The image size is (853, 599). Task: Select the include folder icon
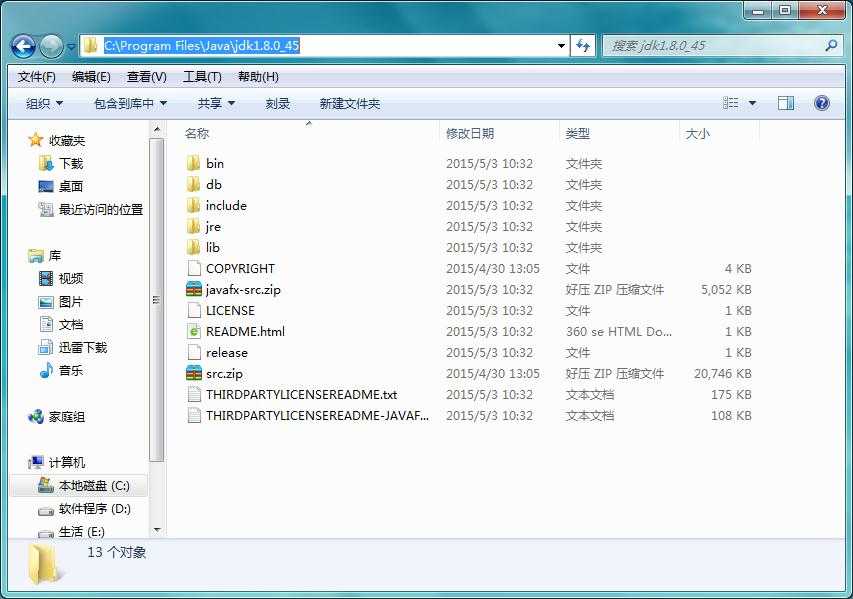click(193, 205)
